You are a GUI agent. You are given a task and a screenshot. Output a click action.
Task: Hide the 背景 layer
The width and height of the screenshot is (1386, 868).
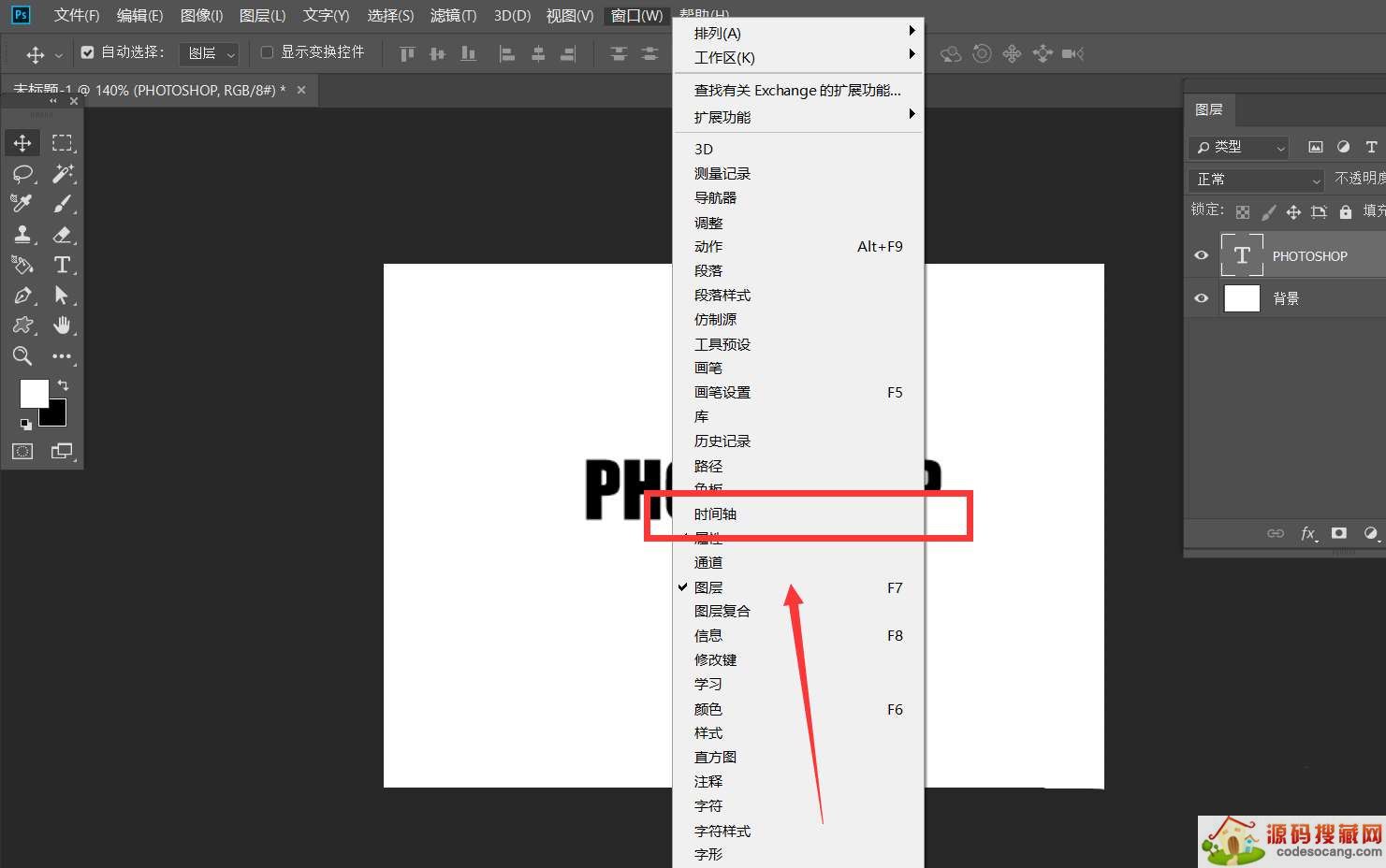point(1202,298)
